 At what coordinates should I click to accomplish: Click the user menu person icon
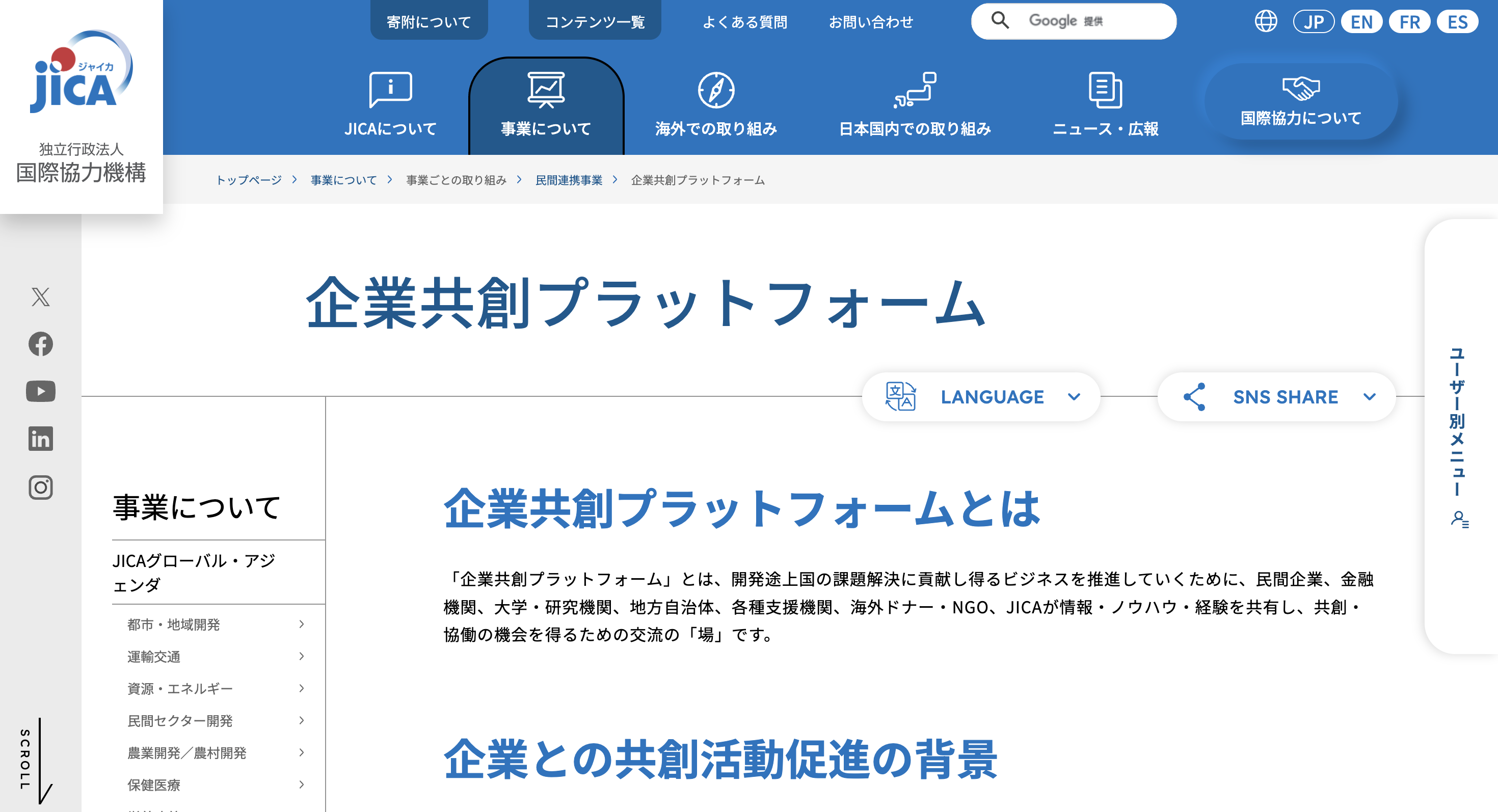point(1459,519)
